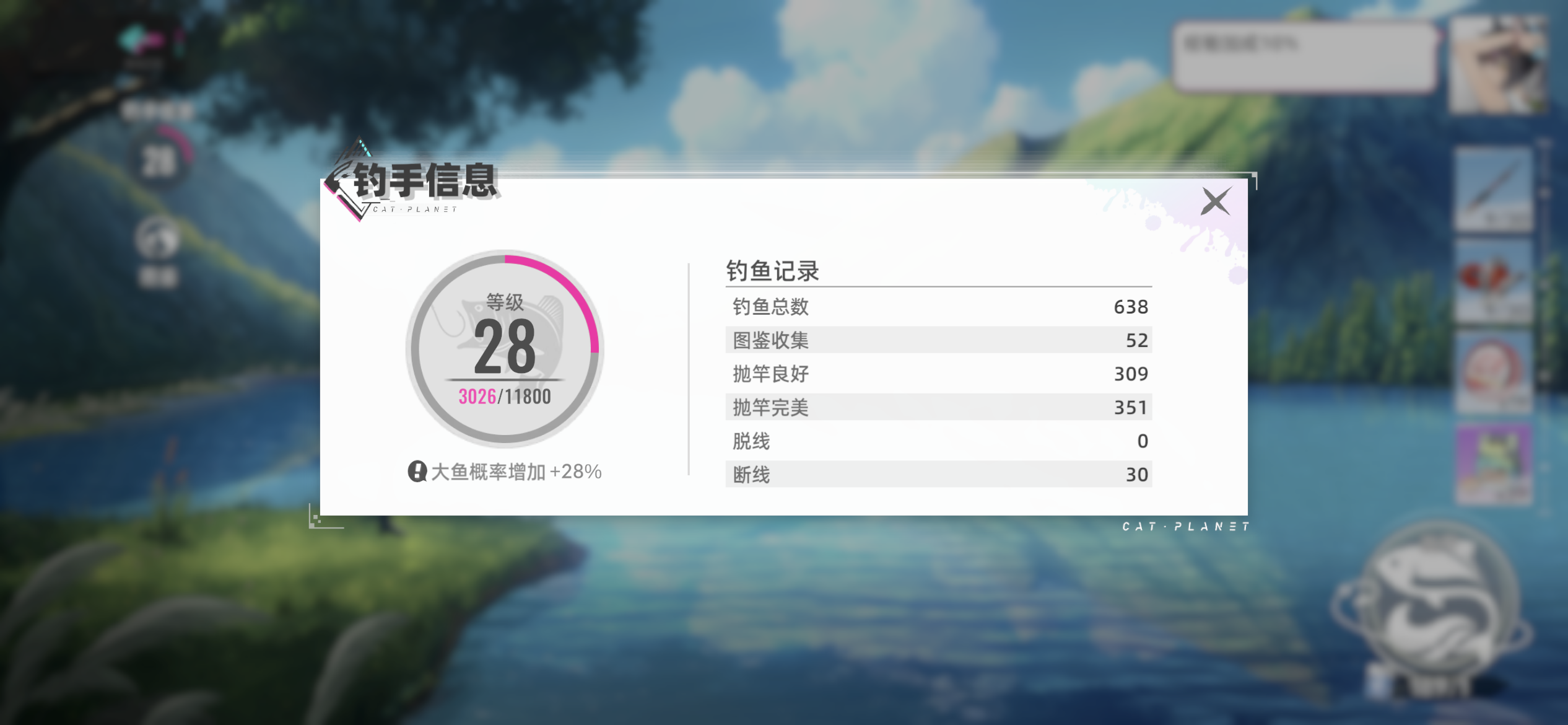This screenshot has height=725, width=1568.
Task: Select the purple-background item slot
Action: (x=1493, y=465)
